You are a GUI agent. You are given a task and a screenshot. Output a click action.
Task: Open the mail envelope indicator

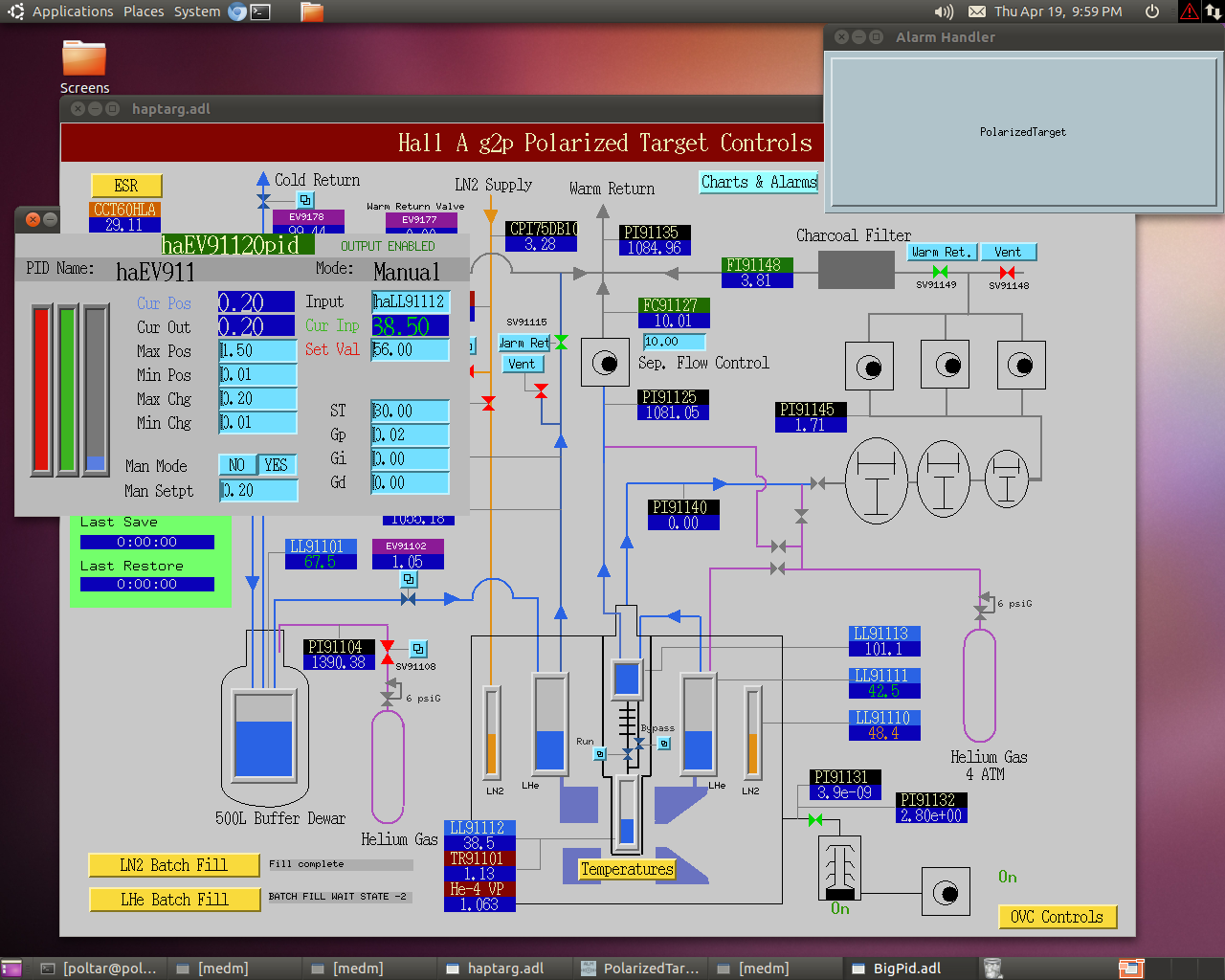977,11
